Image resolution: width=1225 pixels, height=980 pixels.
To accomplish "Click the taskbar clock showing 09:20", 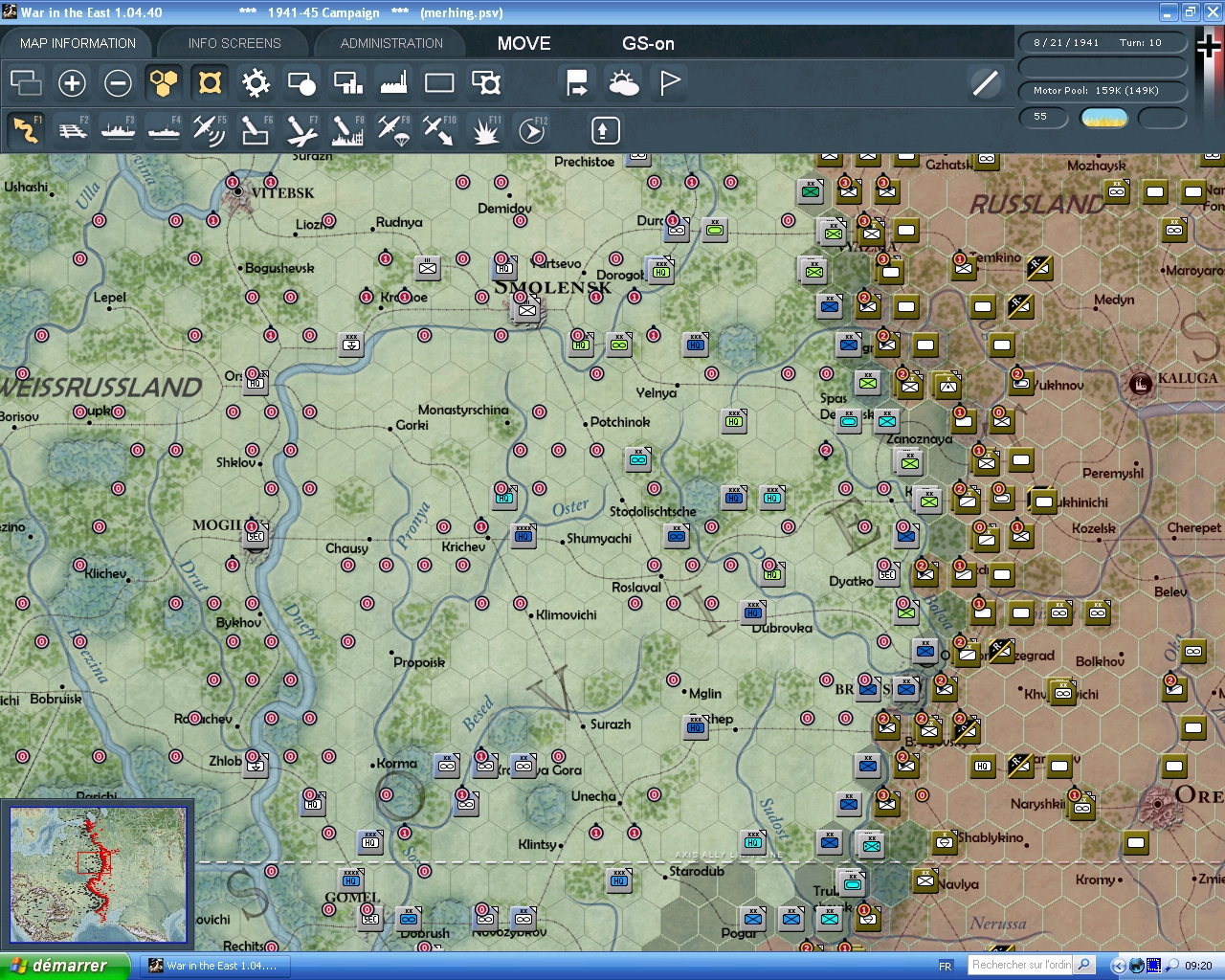I will coord(1198,966).
